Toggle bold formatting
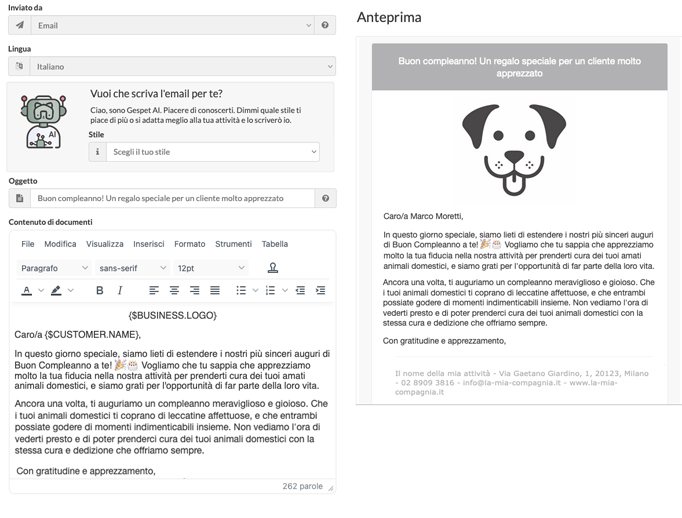The width and height of the screenshot is (682, 518). [x=100, y=291]
